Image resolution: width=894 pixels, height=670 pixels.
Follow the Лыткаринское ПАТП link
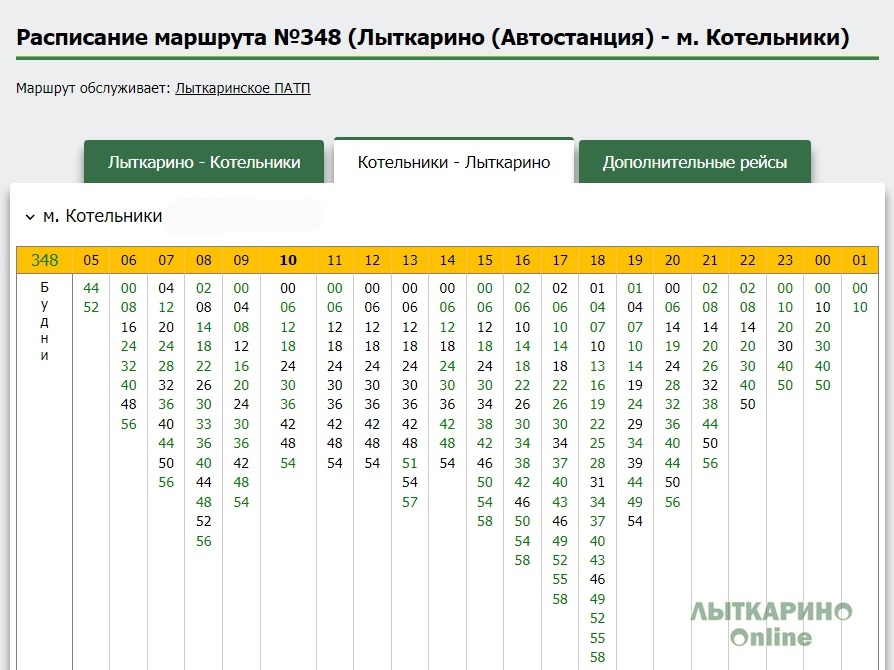point(243,88)
